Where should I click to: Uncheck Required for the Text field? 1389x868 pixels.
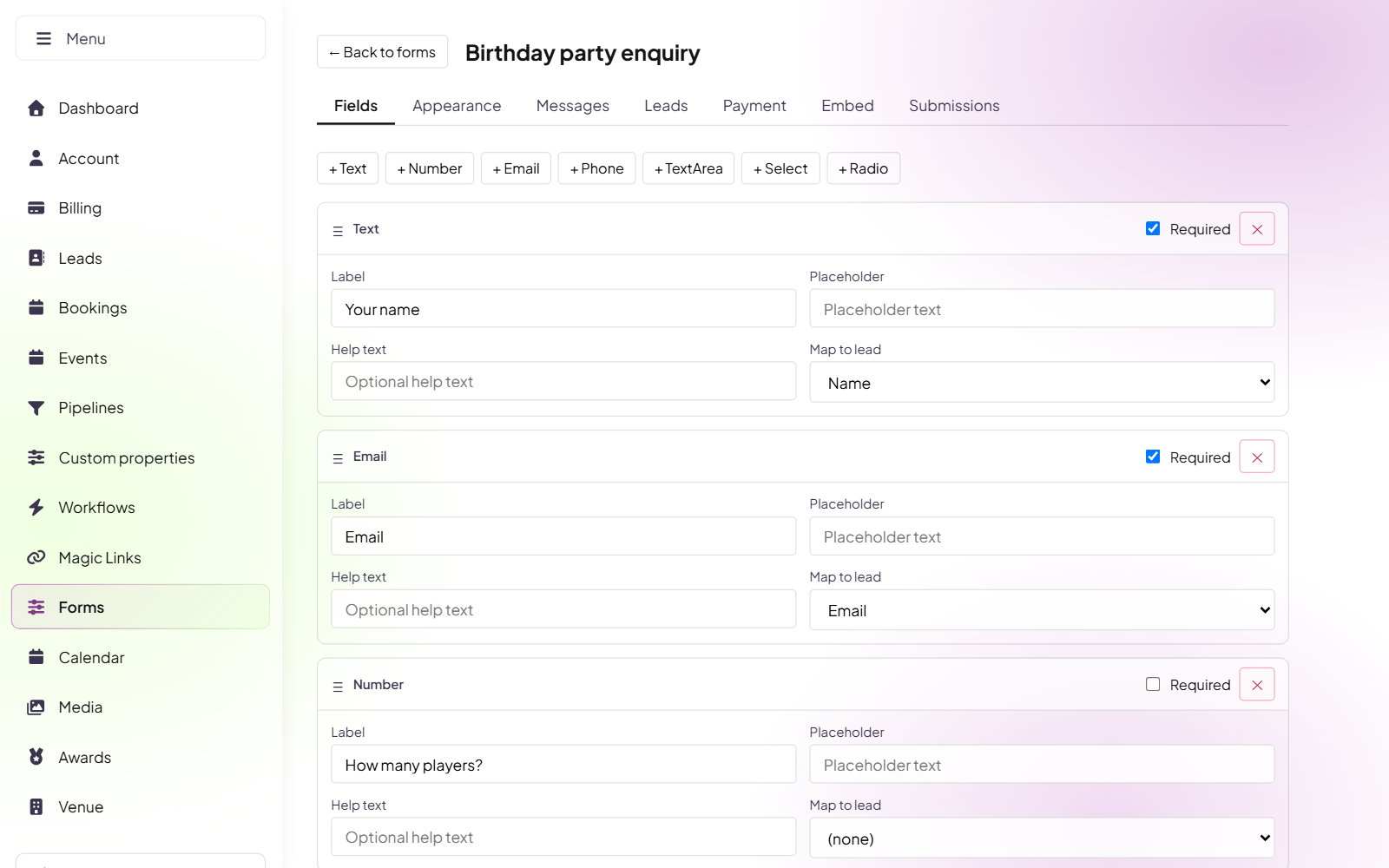[1153, 228]
